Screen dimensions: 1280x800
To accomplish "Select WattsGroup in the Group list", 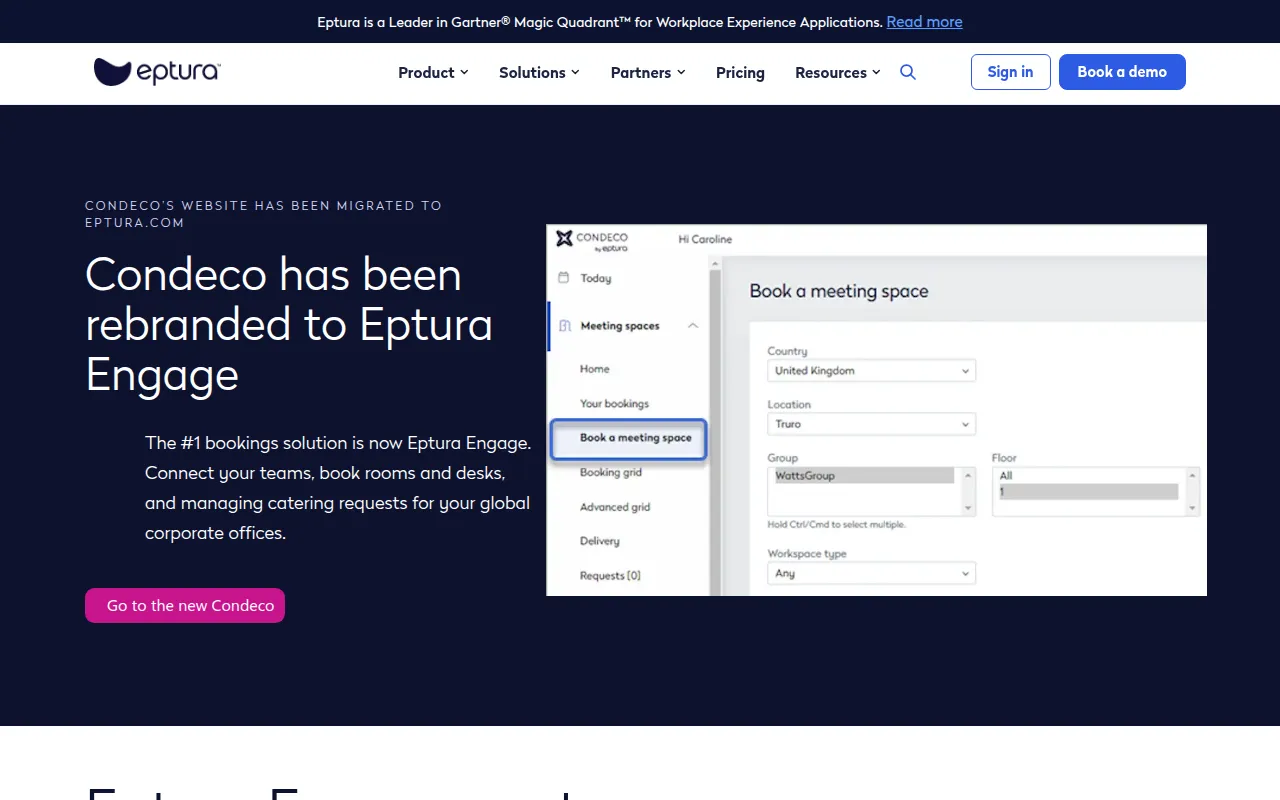I will (864, 476).
